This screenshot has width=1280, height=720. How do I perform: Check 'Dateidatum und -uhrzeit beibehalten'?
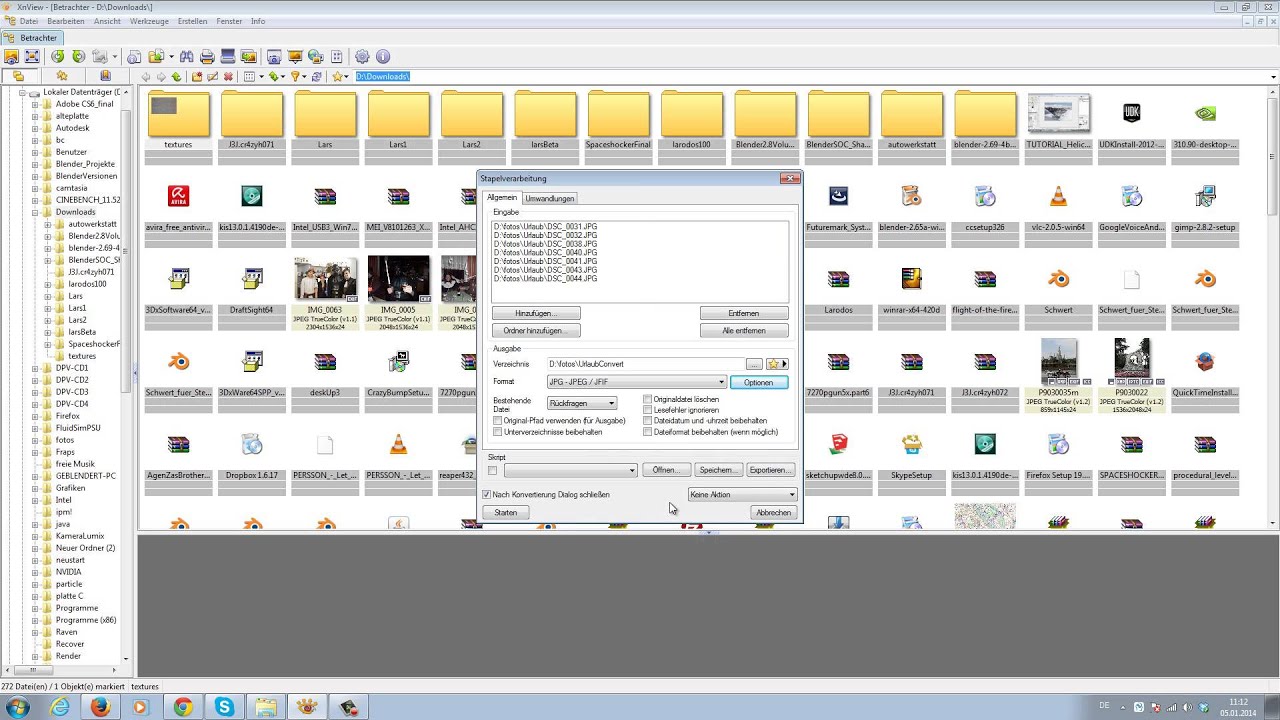(648, 421)
